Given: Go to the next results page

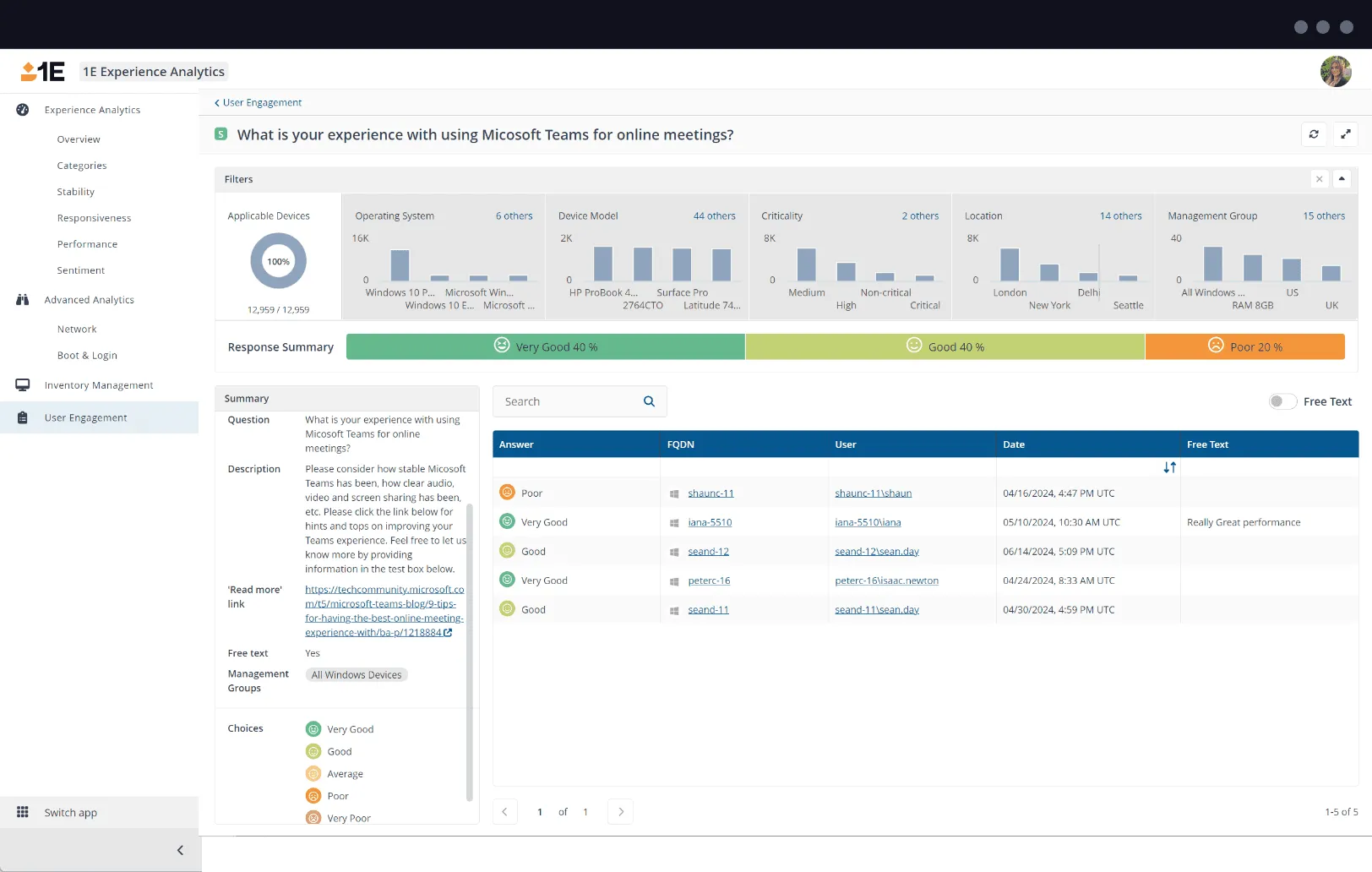Looking at the screenshot, I should tap(621, 812).
